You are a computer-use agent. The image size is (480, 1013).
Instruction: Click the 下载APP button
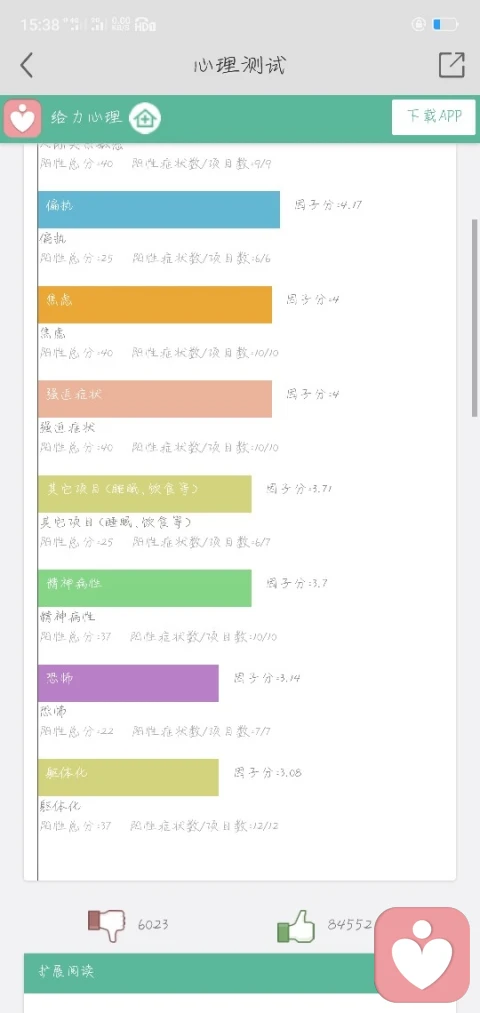[x=433, y=117]
